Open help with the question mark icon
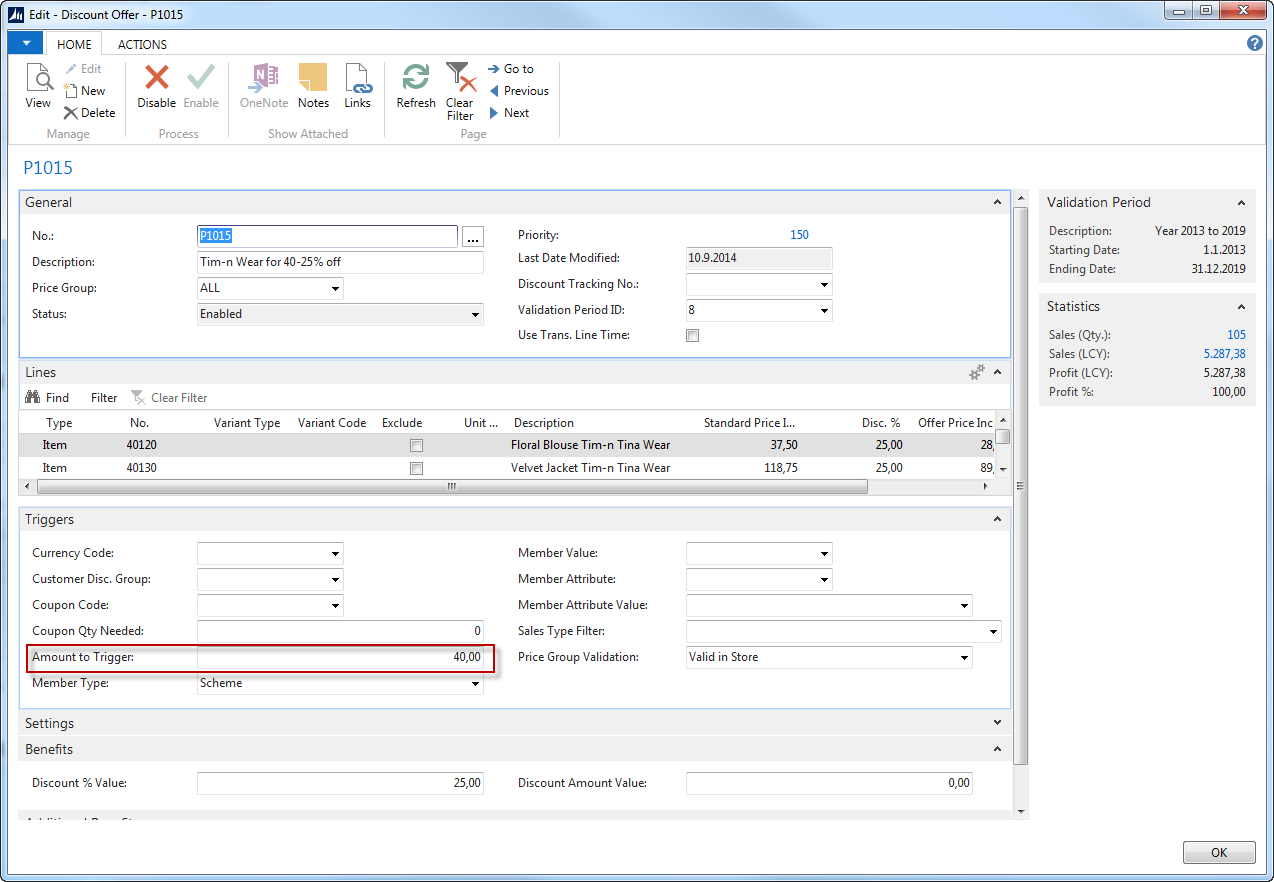This screenshot has height=882, width=1274. click(x=1255, y=44)
